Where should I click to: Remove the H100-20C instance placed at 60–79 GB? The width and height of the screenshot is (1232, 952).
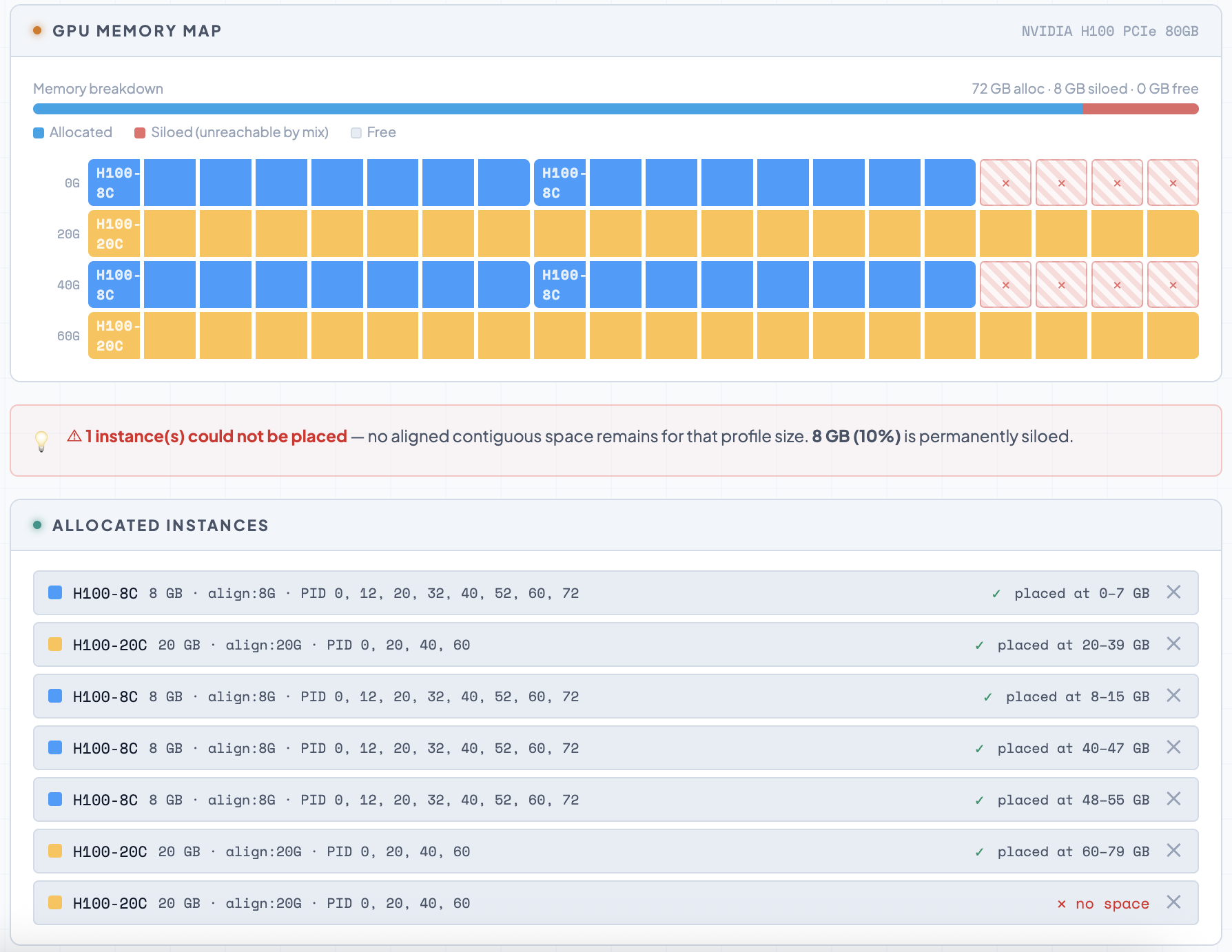(1173, 851)
